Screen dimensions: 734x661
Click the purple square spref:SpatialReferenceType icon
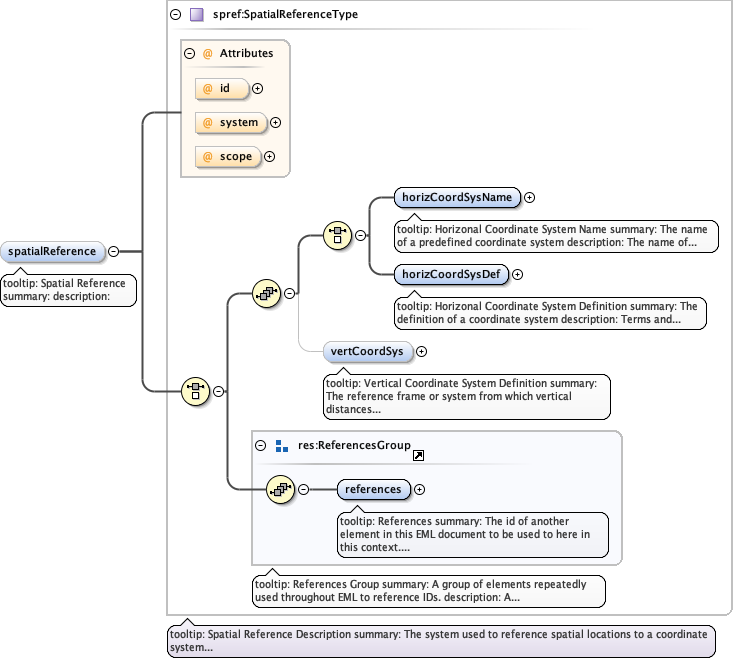[x=196, y=15]
